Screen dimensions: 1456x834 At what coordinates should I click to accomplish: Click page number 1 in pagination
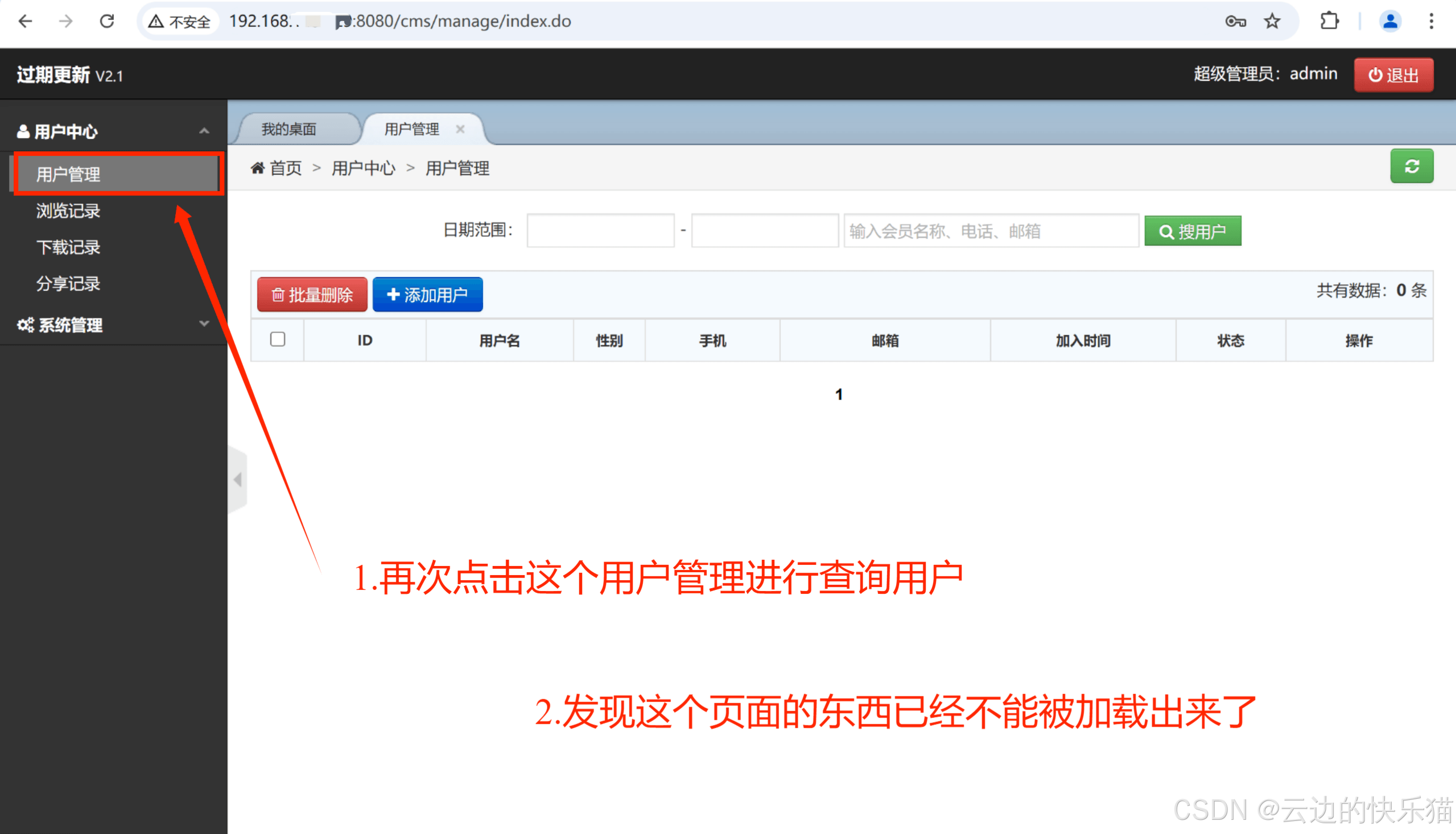[839, 394]
